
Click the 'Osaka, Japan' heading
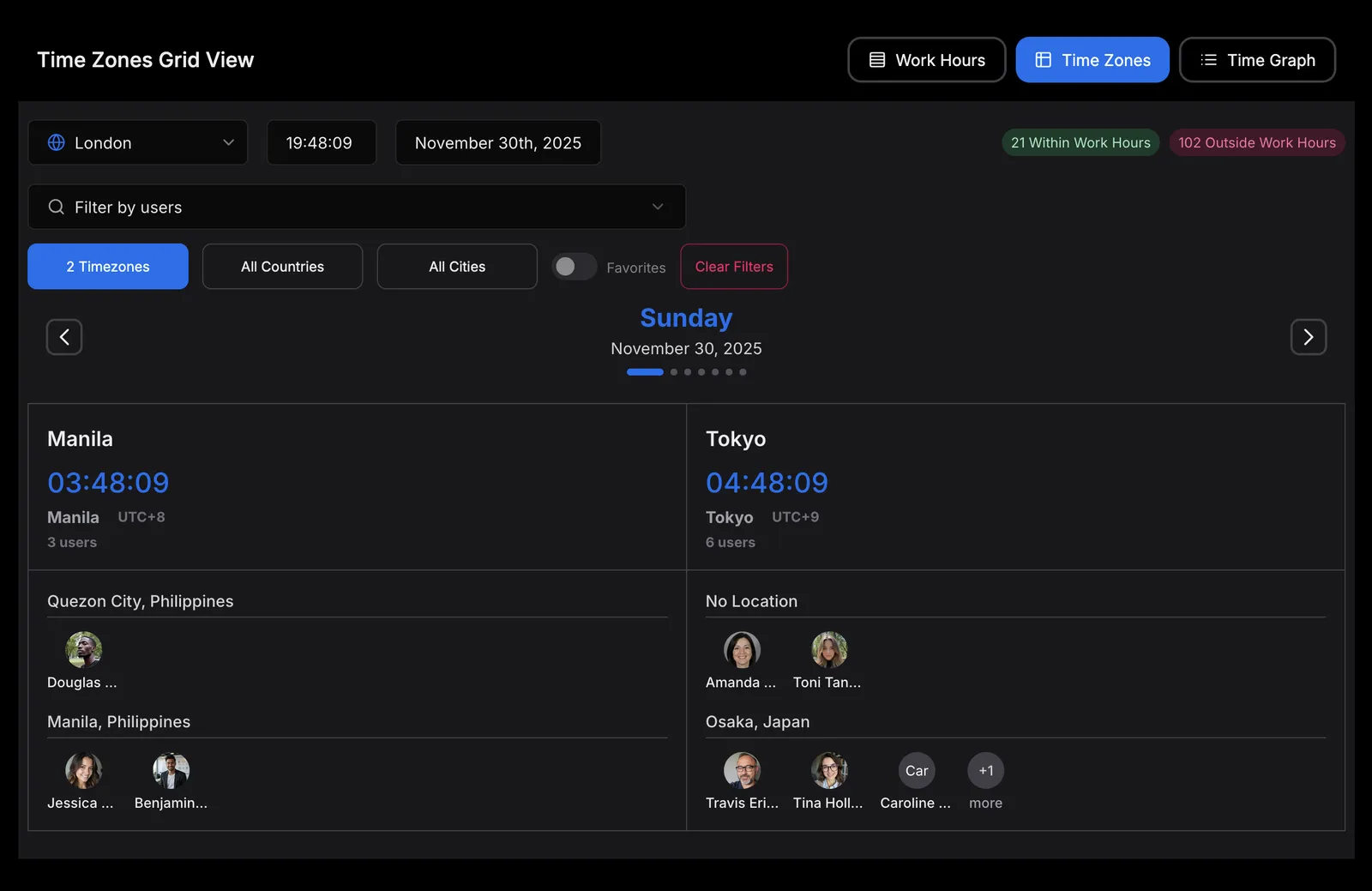tap(757, 721)
